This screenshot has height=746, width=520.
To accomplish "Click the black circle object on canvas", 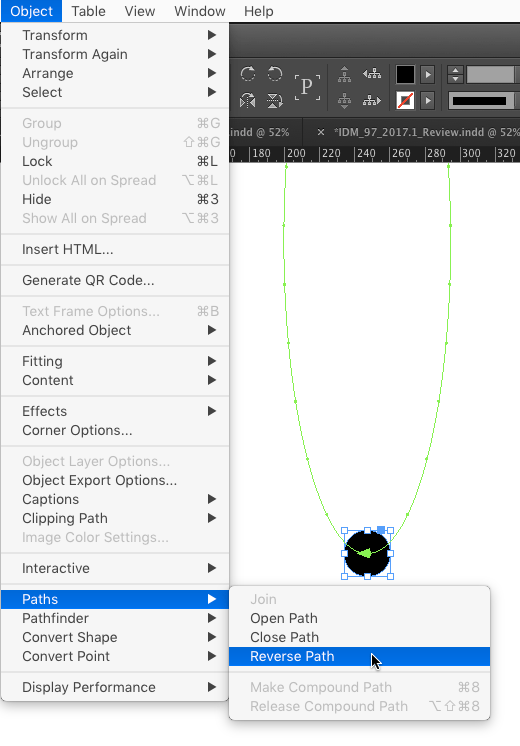I will [367, 554].
